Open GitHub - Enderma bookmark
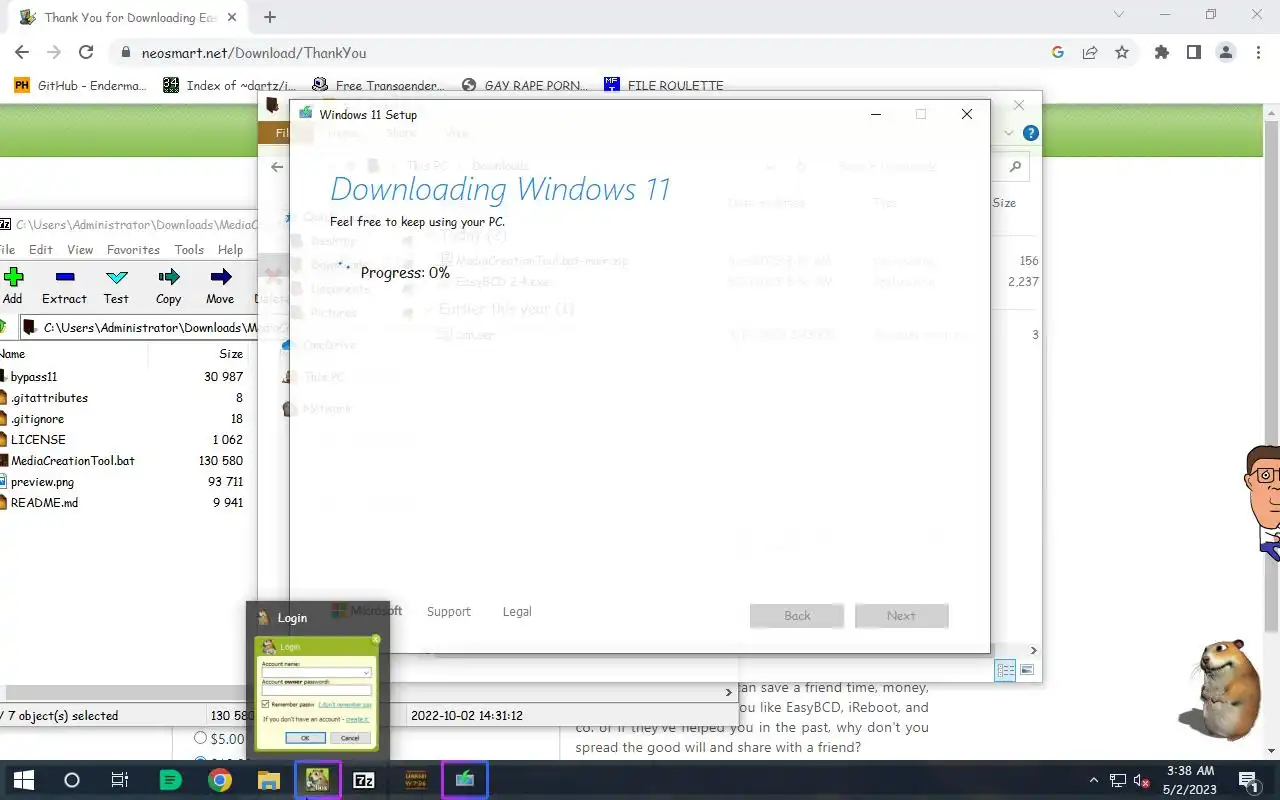The image size is (1280, 800). (x=81, y=85)
